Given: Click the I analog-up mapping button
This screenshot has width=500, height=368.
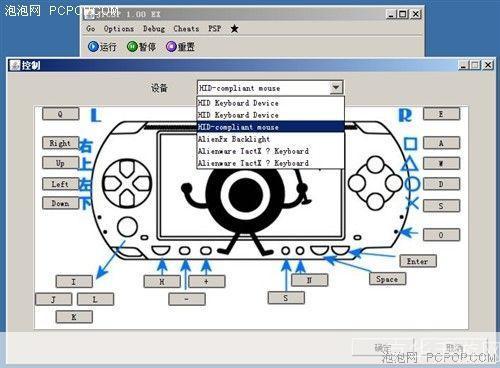Looking at the screenshot, I should point(74,282).
